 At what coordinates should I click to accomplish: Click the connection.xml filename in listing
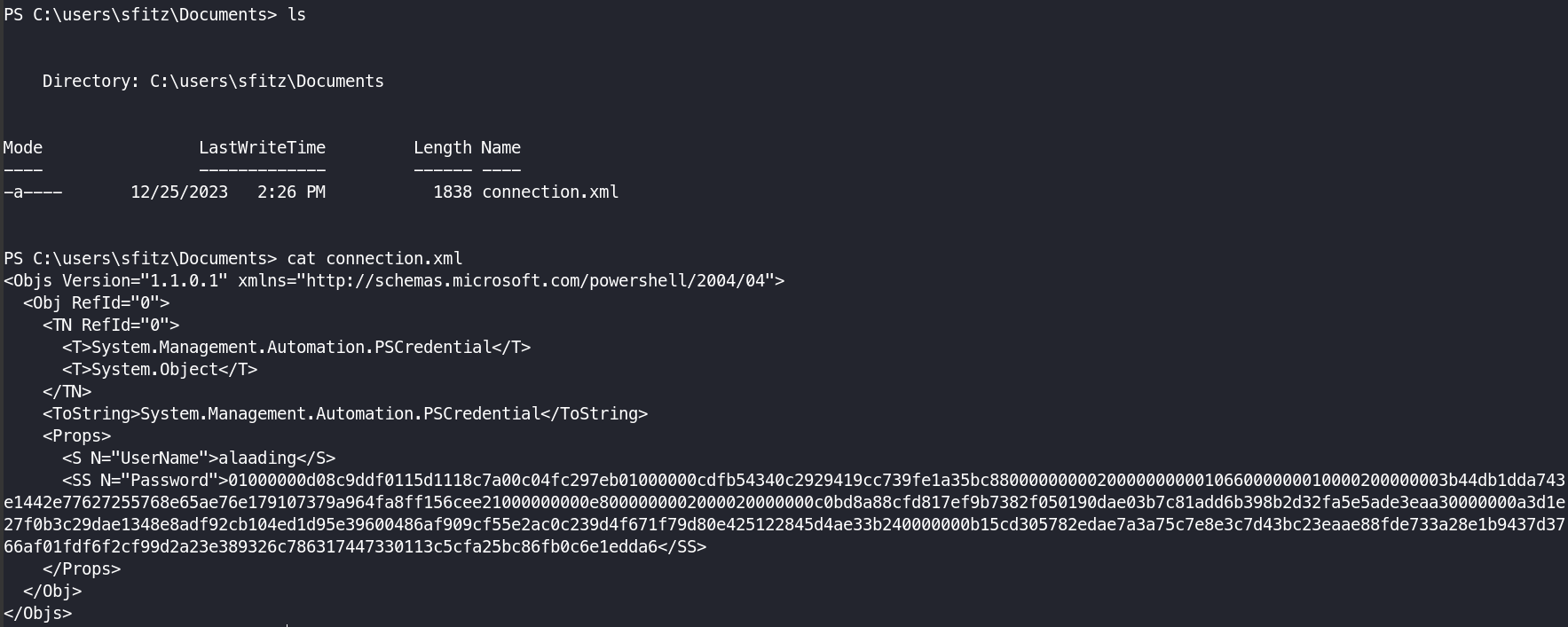point(550,192)
